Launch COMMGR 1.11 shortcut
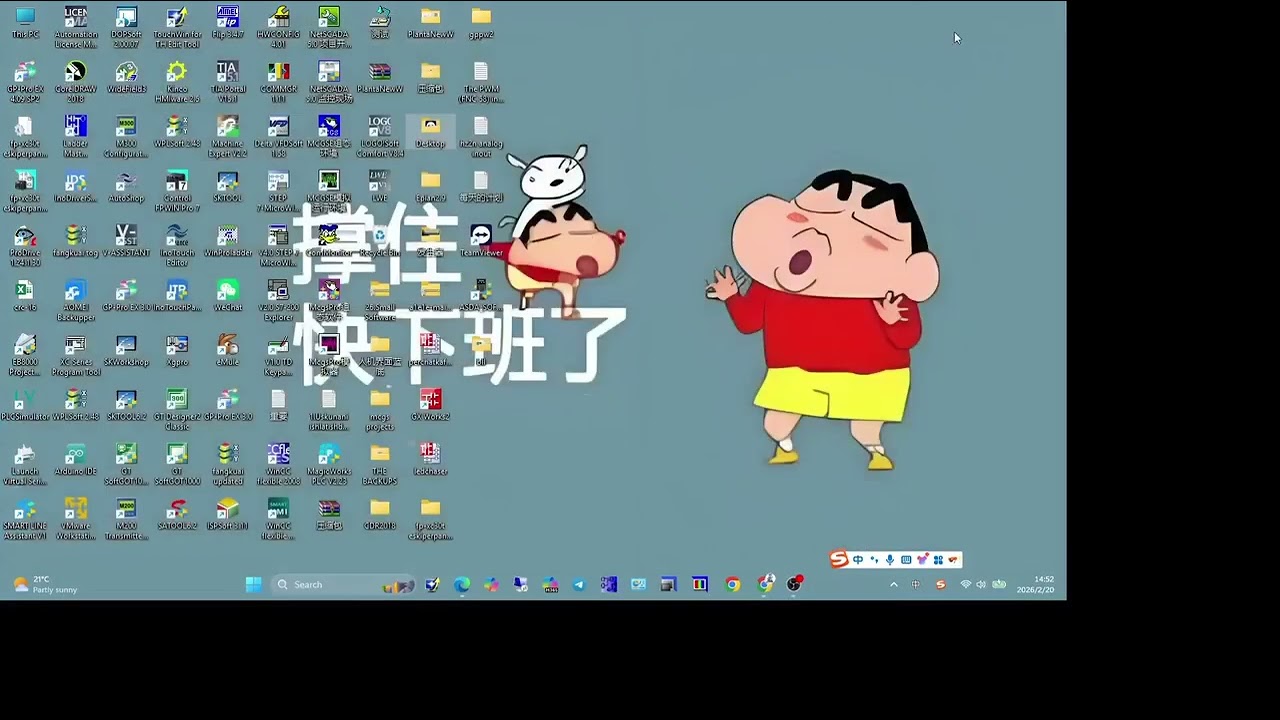Screen dimensions: 1280x720 (278, 82)
